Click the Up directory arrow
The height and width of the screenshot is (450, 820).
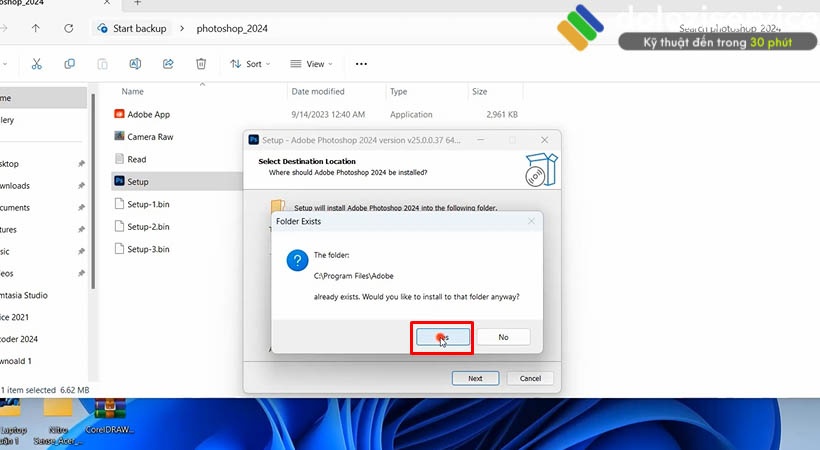pos(36,28)
